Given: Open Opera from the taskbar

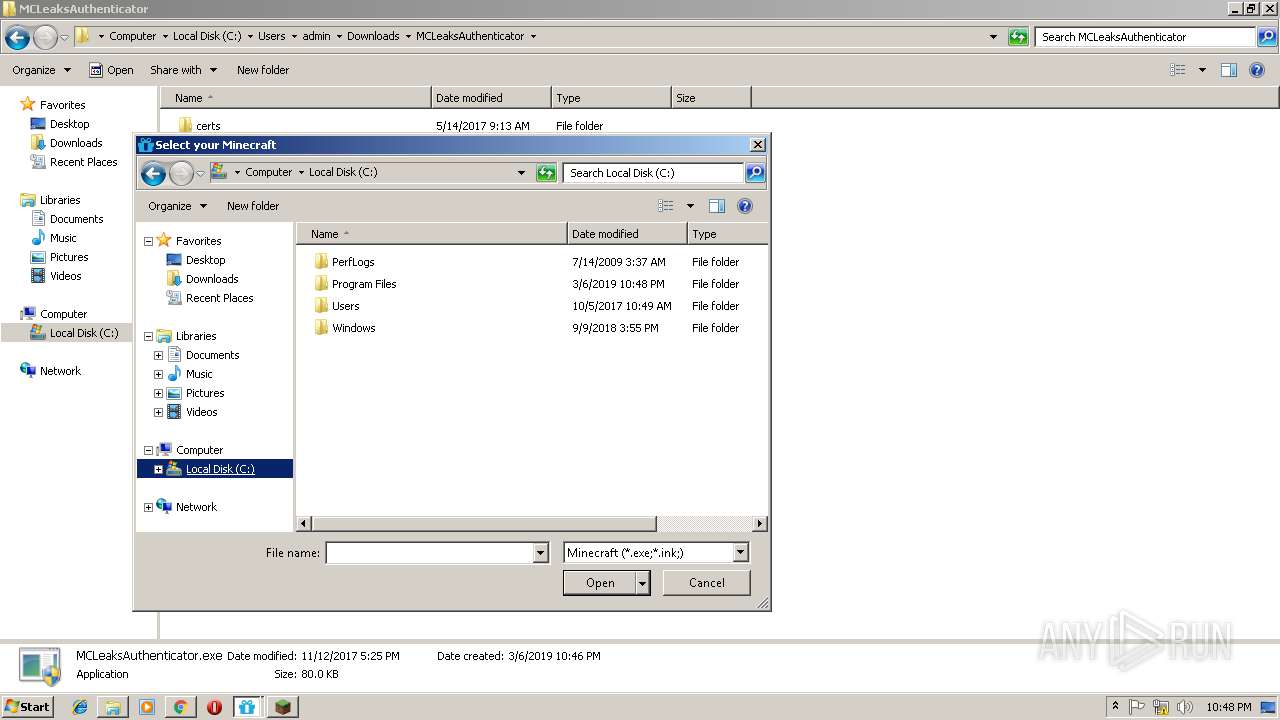Looking at the screenshot, I should tap(214, 707).
